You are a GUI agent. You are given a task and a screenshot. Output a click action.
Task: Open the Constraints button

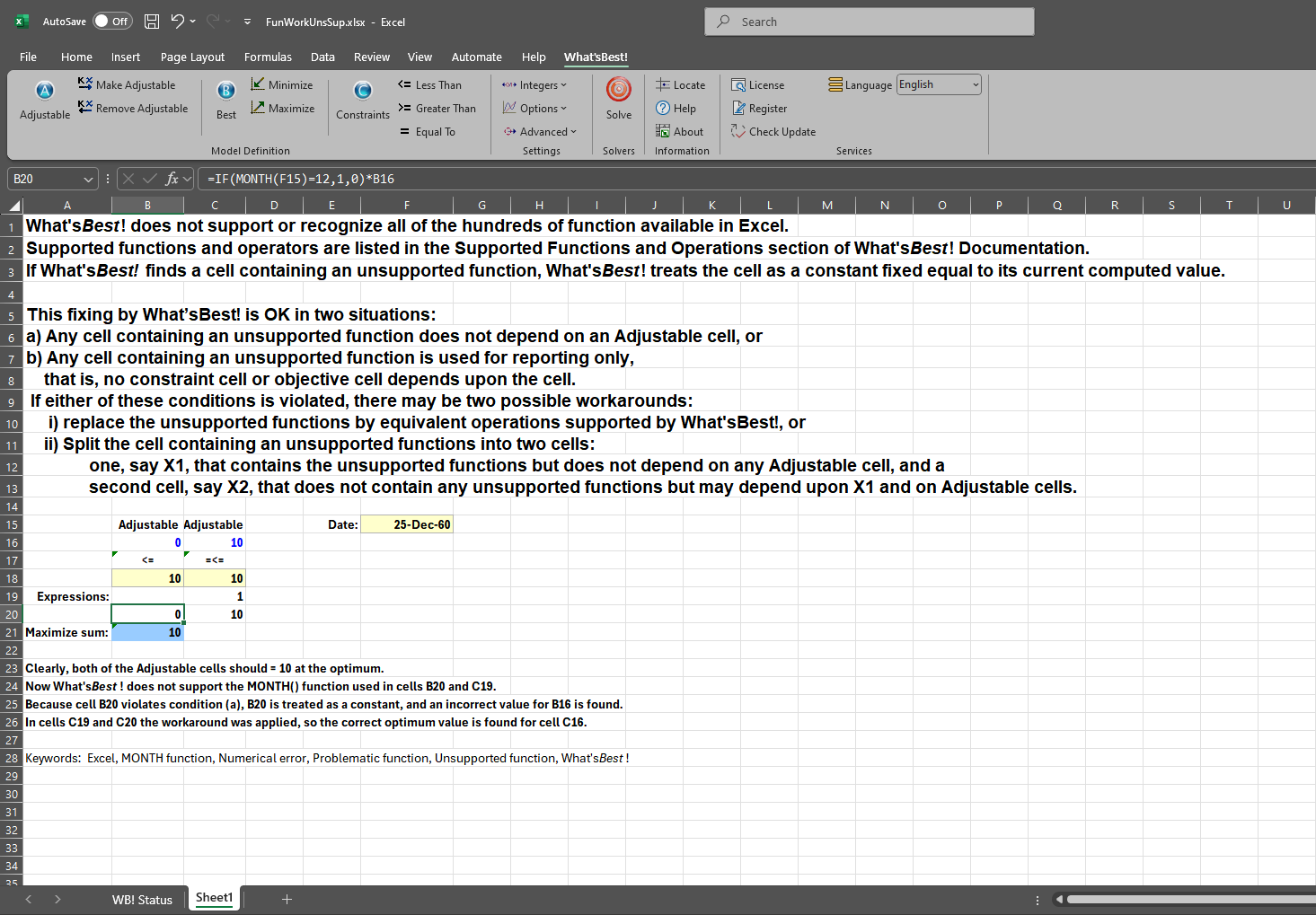click(363, 99)
